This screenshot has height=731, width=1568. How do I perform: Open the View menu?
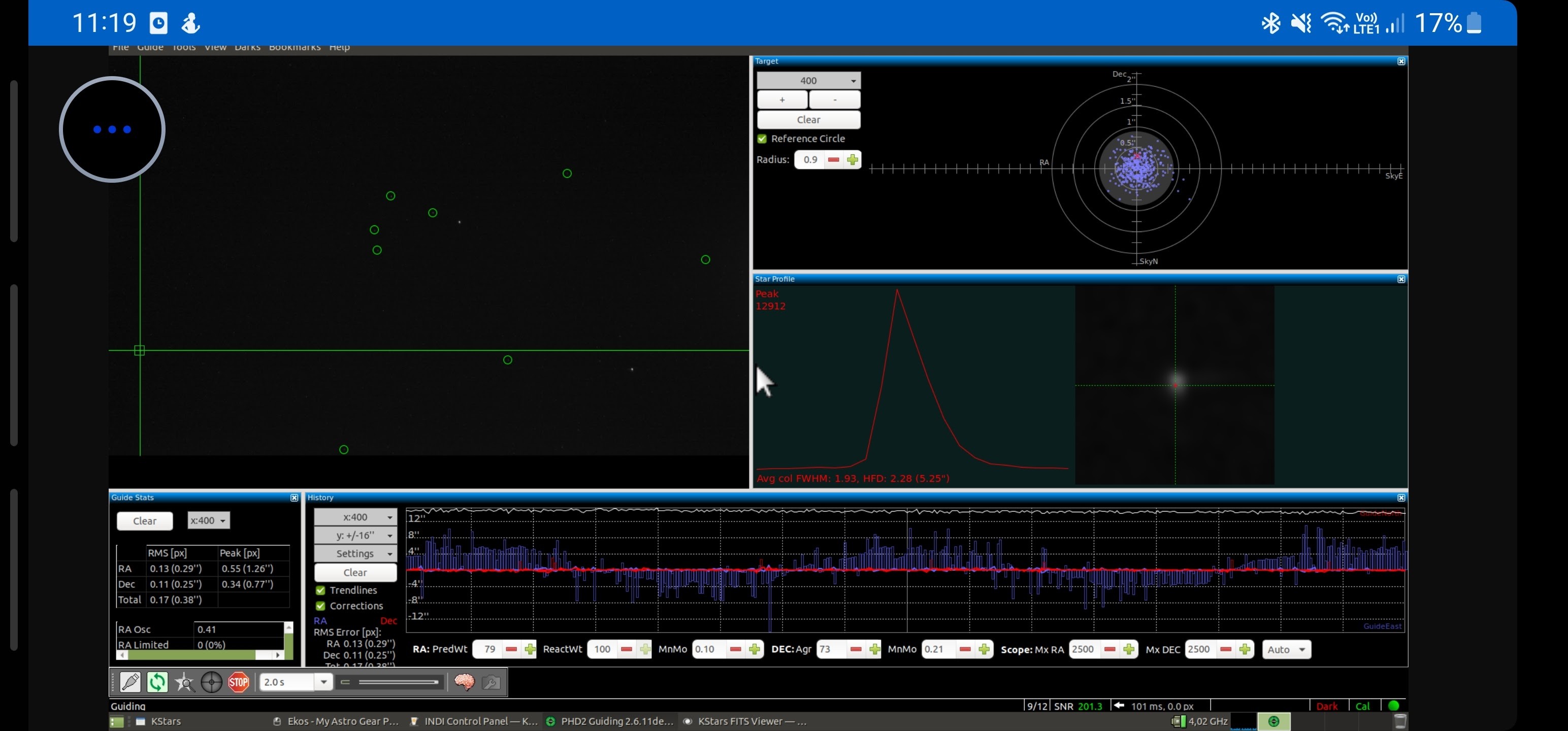215,48
